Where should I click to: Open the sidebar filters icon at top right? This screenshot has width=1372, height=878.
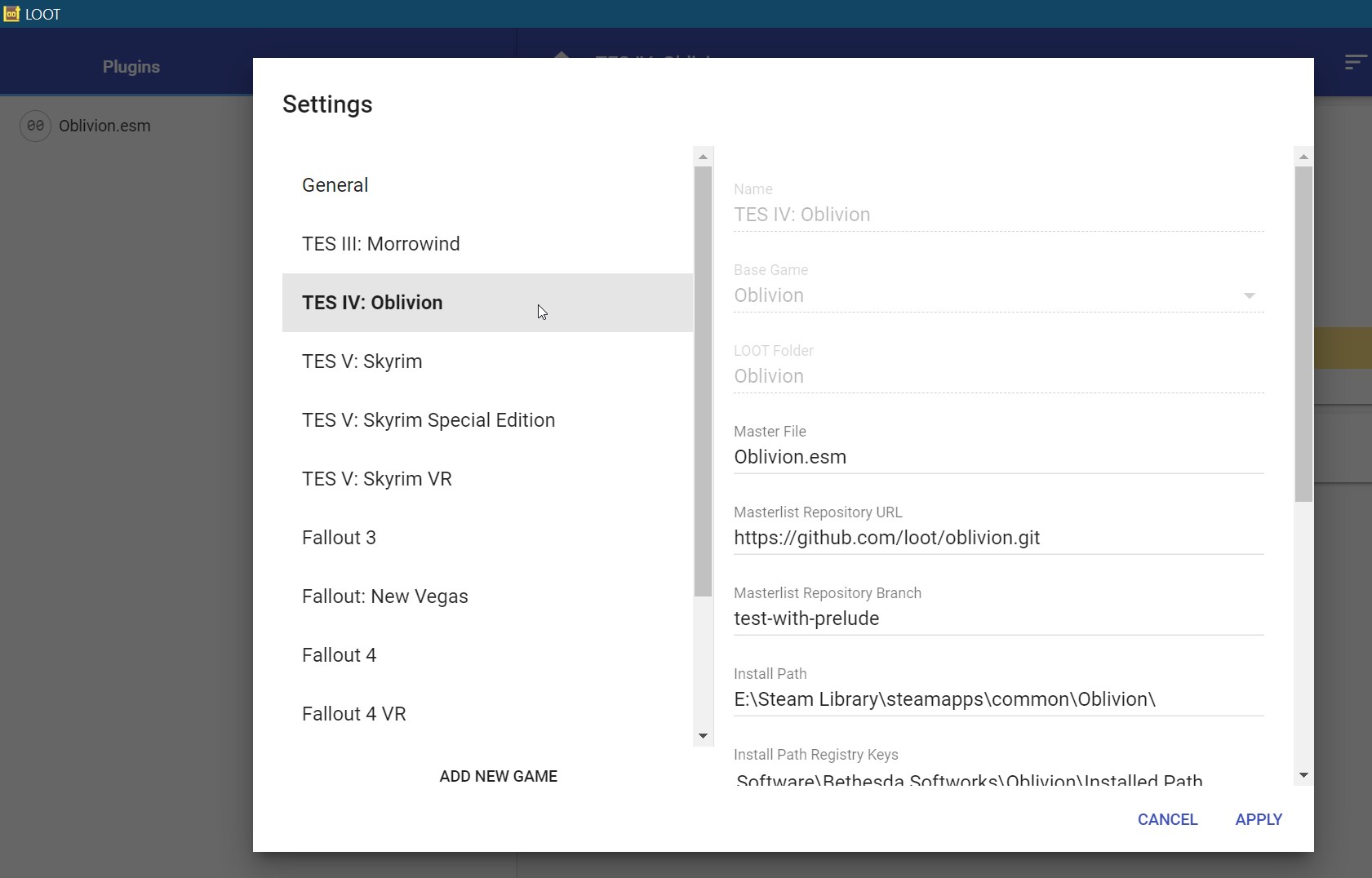coord(1354,62)
